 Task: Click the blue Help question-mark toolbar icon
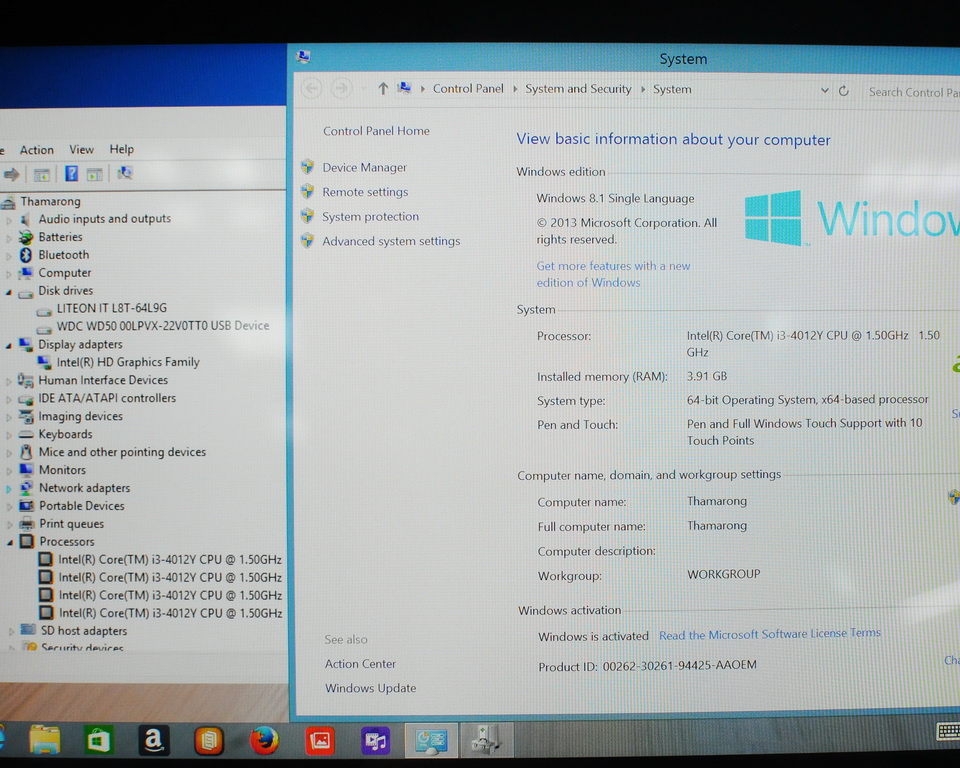(72, 174)
